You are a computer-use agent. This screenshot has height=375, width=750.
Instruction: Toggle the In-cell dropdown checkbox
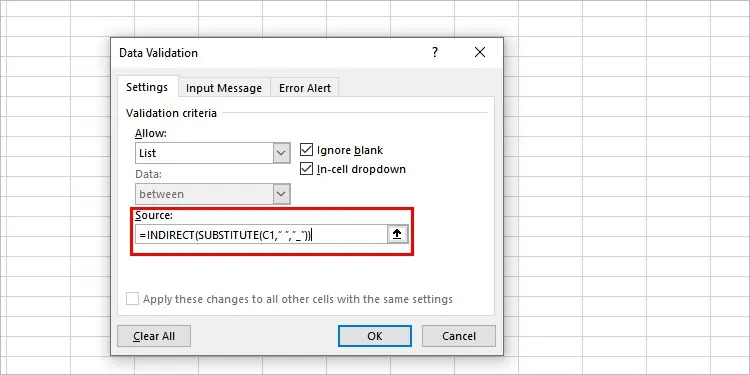(306, 169)
